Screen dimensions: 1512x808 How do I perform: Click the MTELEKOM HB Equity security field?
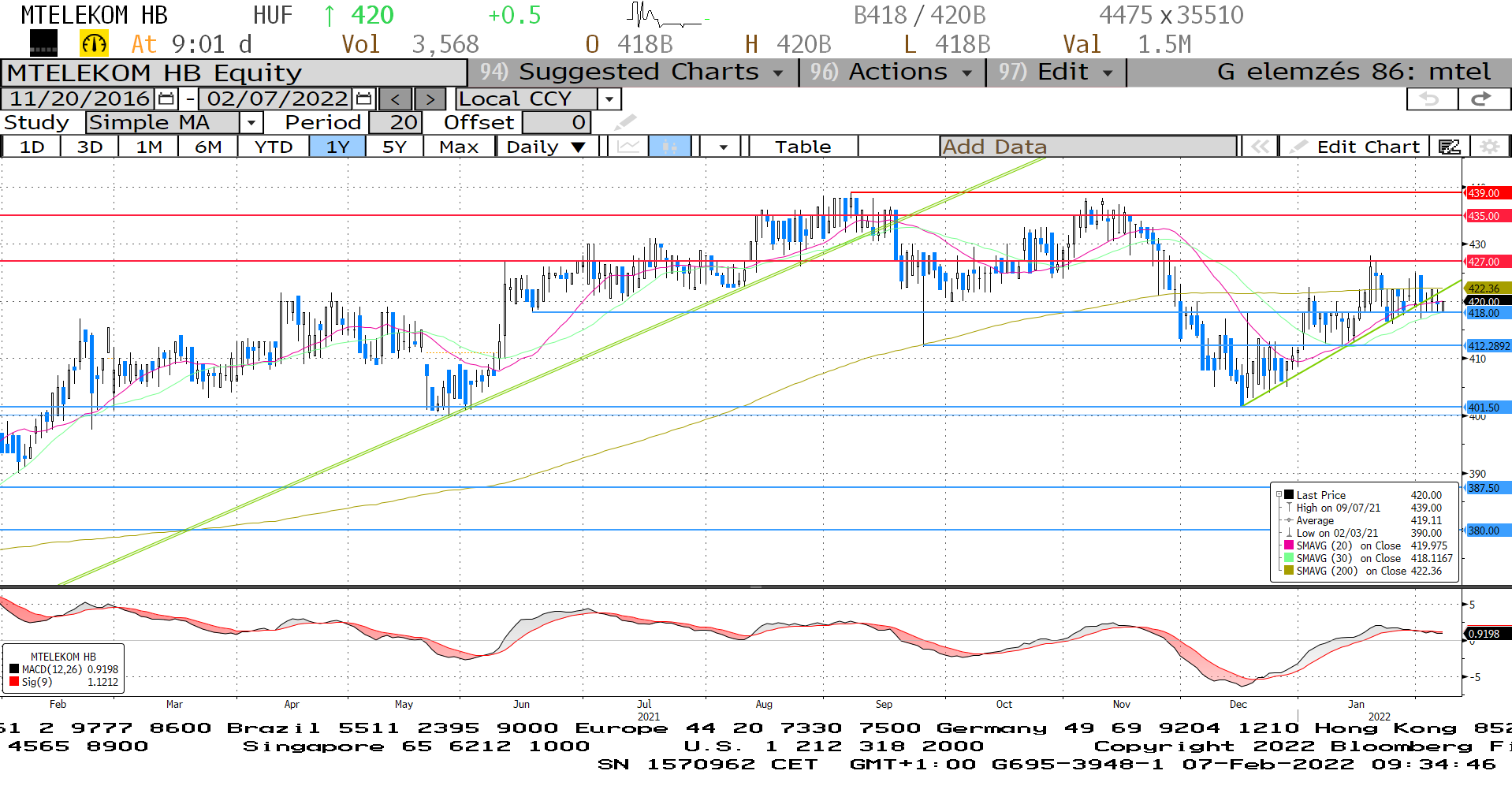(x=234, y=73)
